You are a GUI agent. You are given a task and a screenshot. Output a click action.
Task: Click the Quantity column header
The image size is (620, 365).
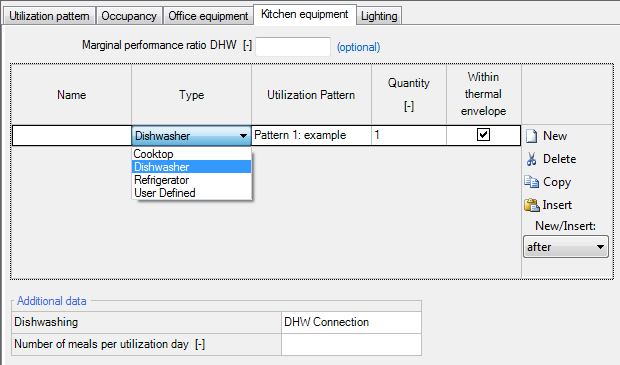click(409, 95)
